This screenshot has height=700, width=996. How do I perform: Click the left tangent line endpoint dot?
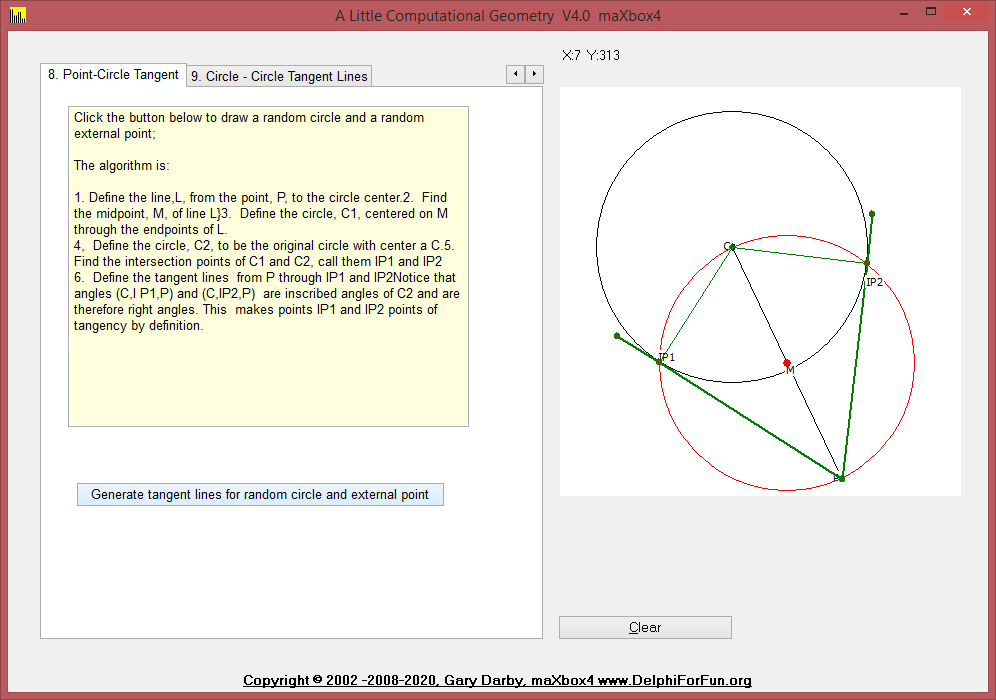point(617,336)
